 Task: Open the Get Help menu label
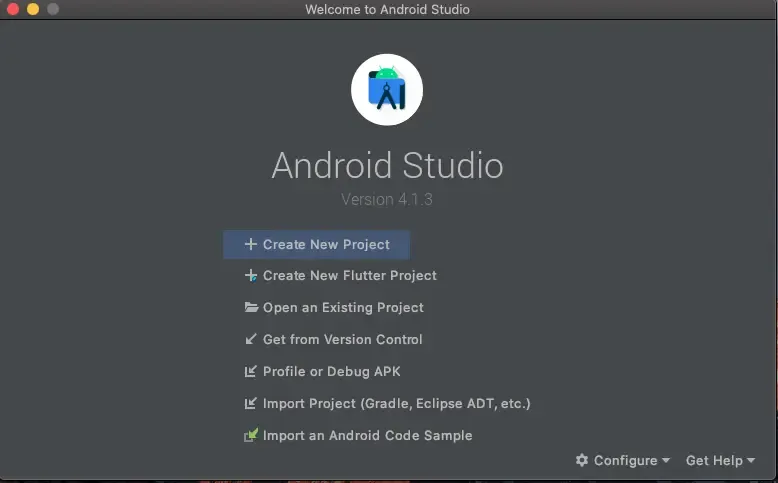tap(714, 461)
